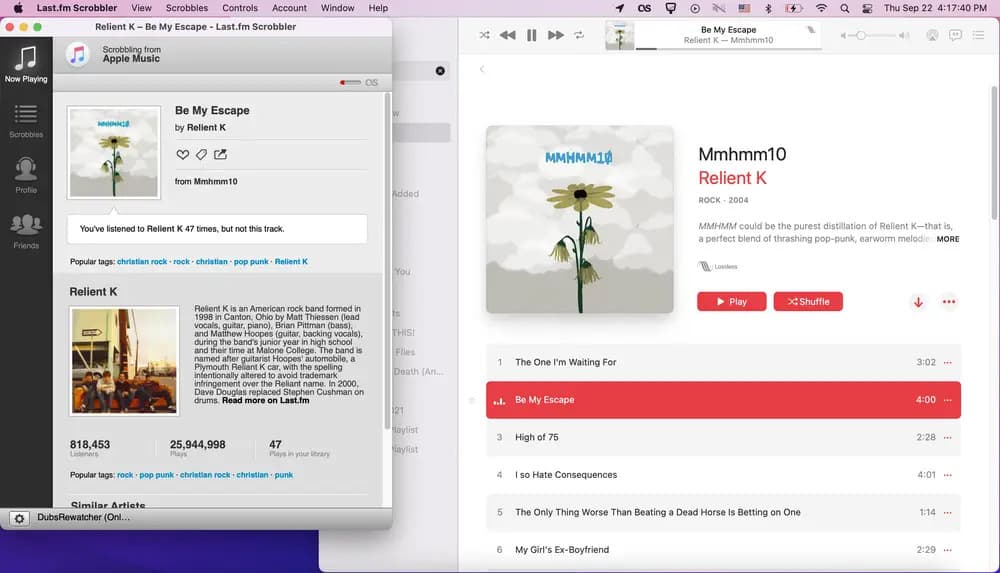
Task: Expand album description with MORE
Action: point(948,239)
